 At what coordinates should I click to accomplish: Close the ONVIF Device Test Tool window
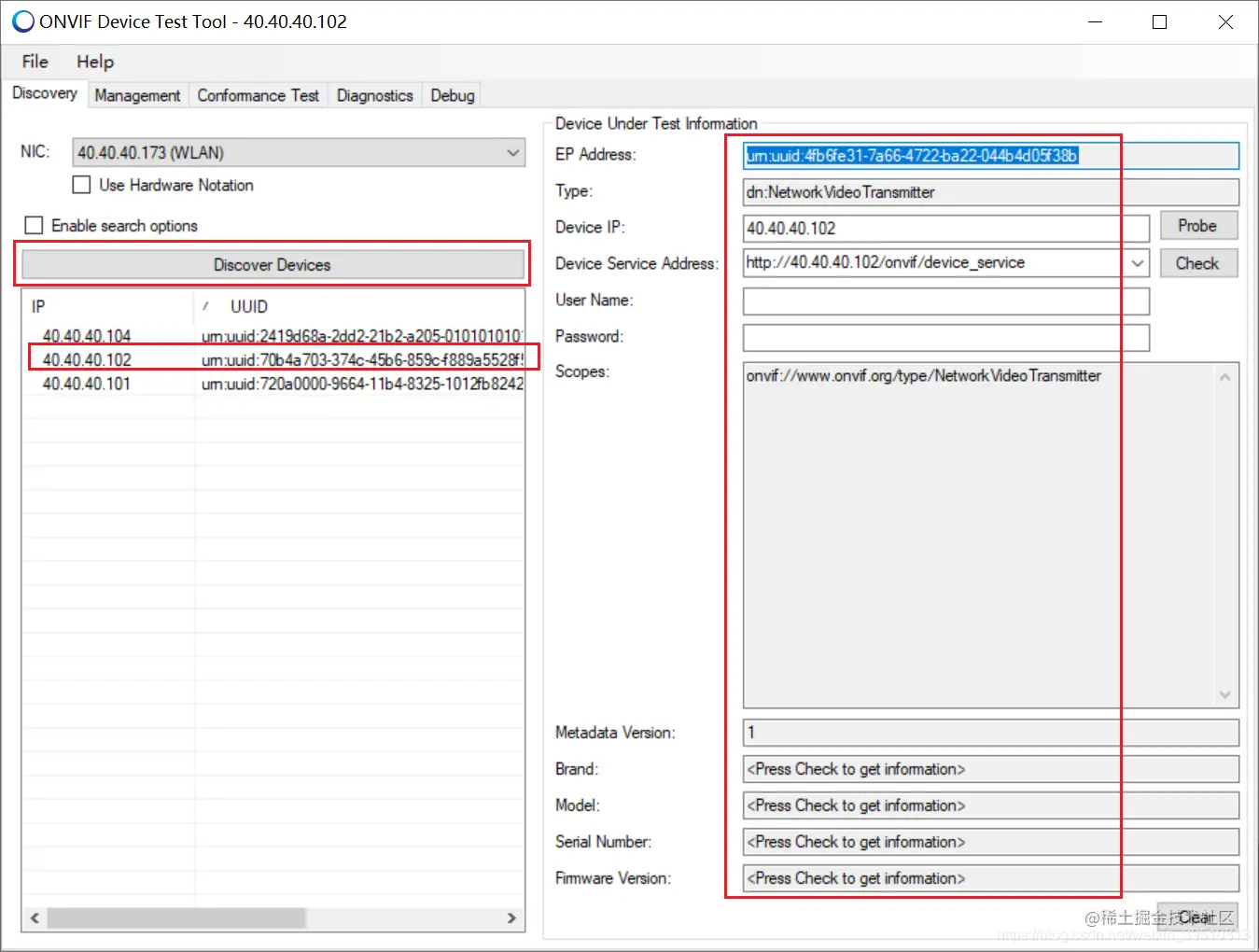point(1225,21)
